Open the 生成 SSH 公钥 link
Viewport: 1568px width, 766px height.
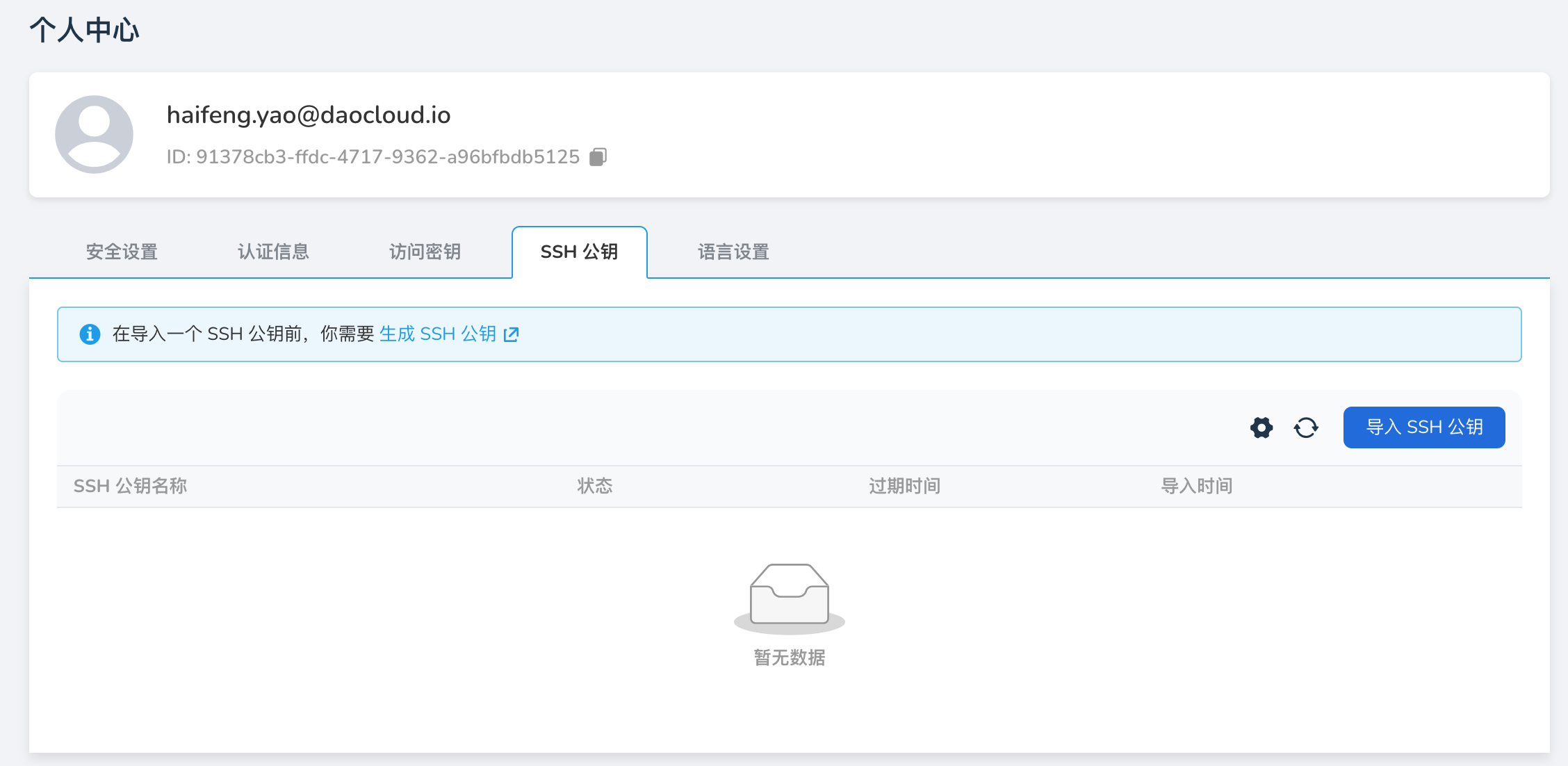tap(438, 334)
